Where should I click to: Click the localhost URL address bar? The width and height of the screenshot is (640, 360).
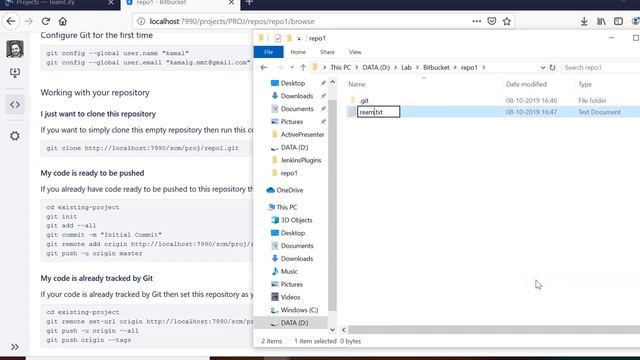click(302, 21)
